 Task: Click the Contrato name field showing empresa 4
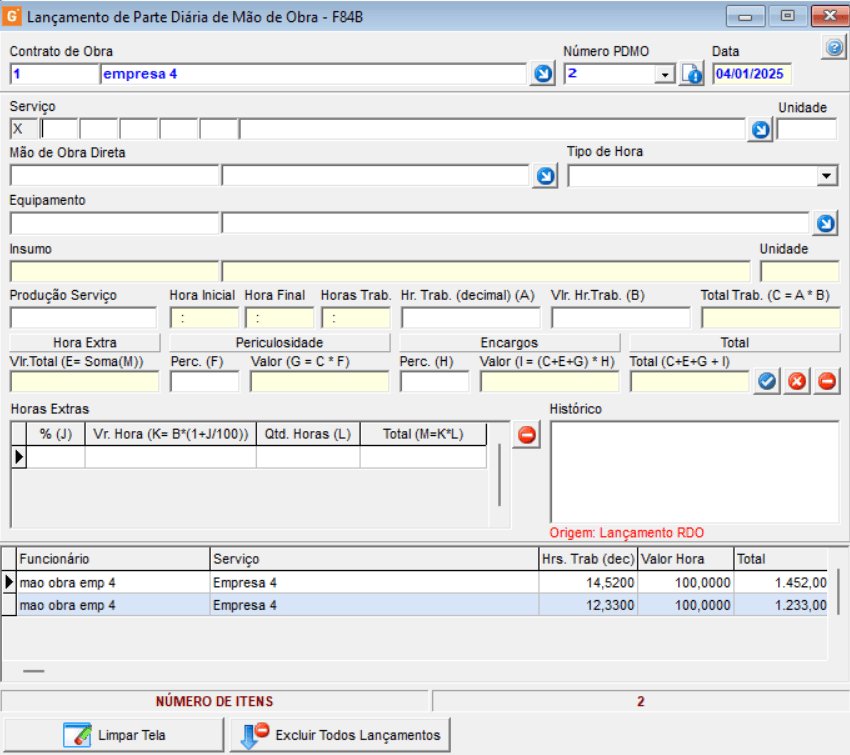pyautogui.click(x=313, y=74)
